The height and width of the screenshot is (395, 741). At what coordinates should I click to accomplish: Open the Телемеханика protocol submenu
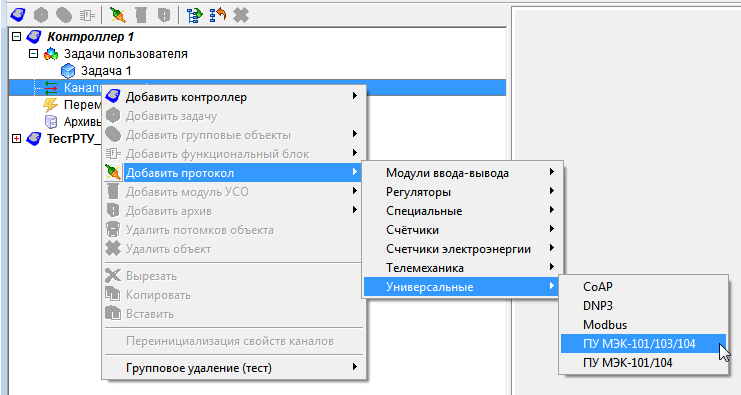[463, 268]
